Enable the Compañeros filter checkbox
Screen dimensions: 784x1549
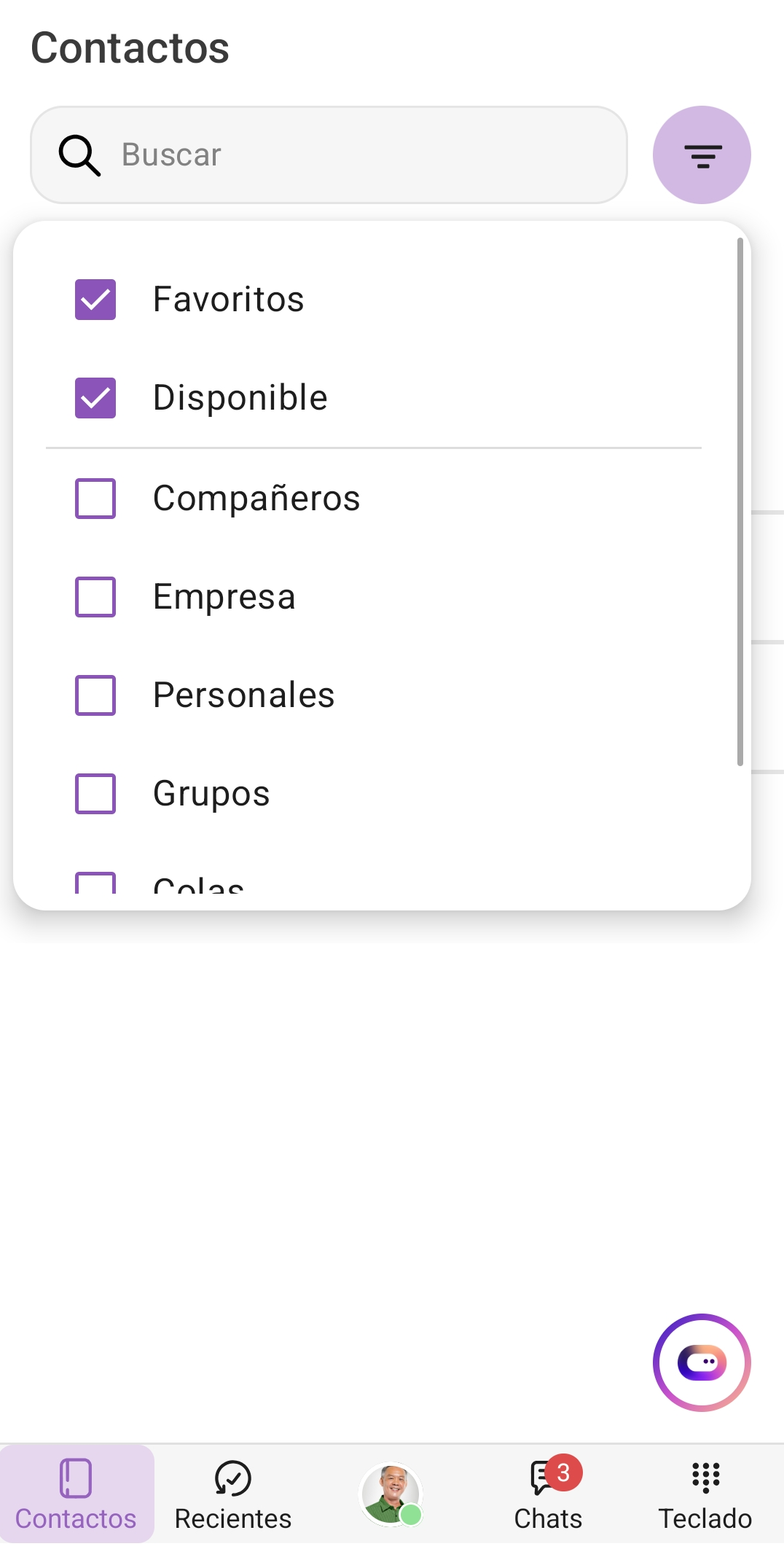[x=95, y=499]
